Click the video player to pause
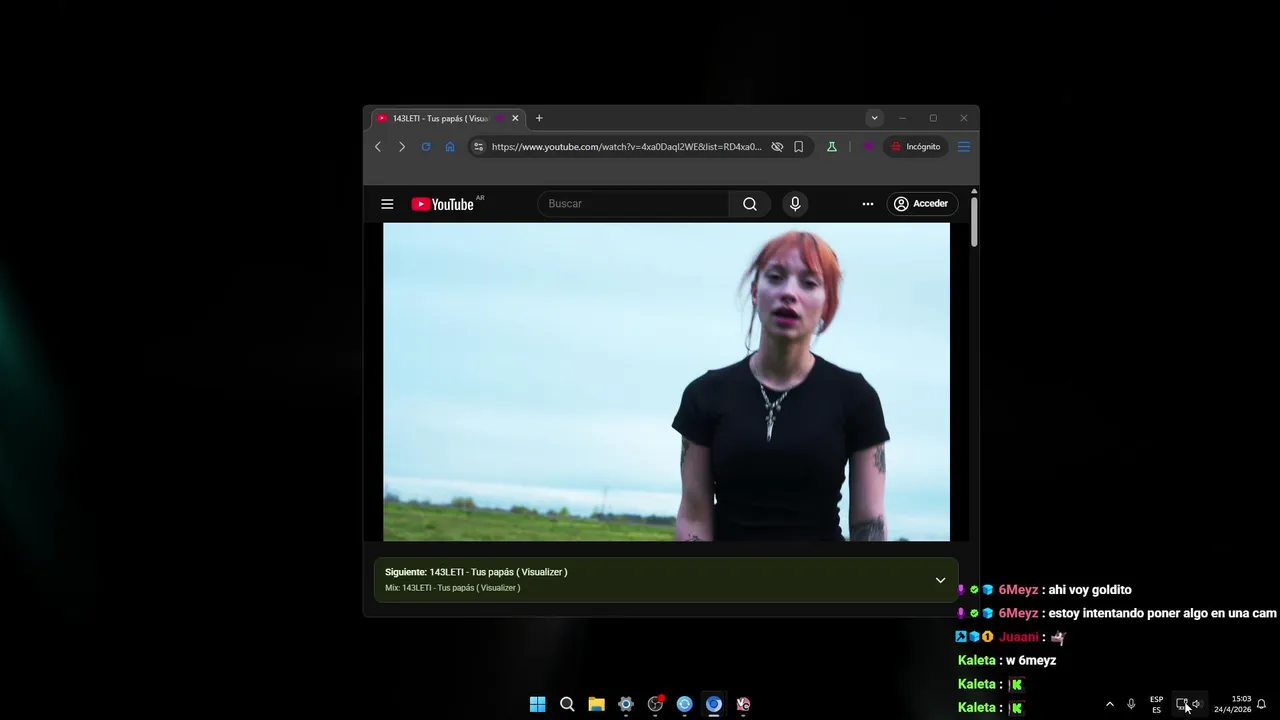This screenshot has height=720, width=1280. pyautogui.click(x=666, y=382)
